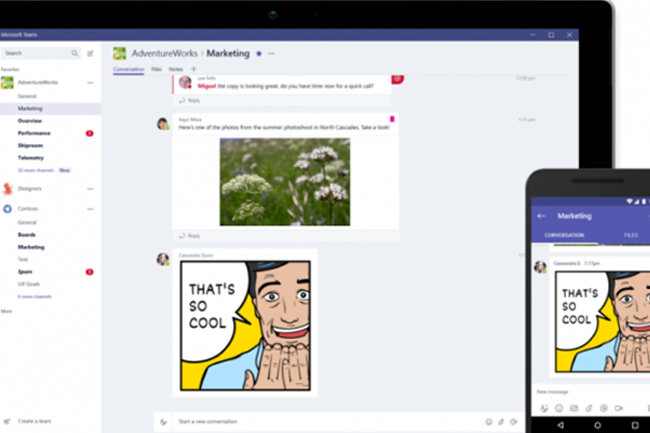
Task: Select the Performance channel
Action: point(34,133)
